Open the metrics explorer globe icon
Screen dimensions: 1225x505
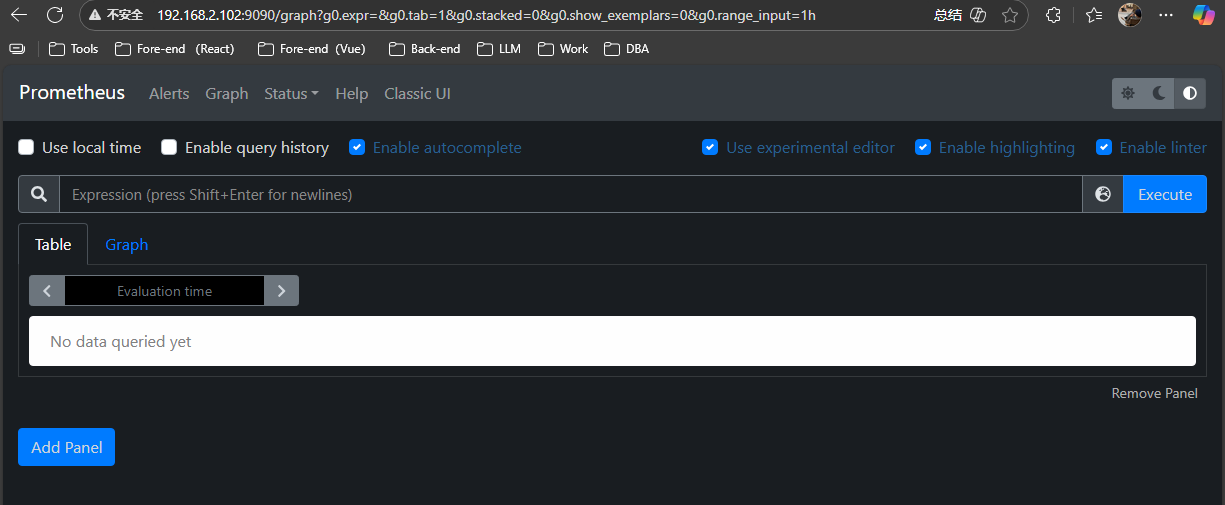point(1103,194)
